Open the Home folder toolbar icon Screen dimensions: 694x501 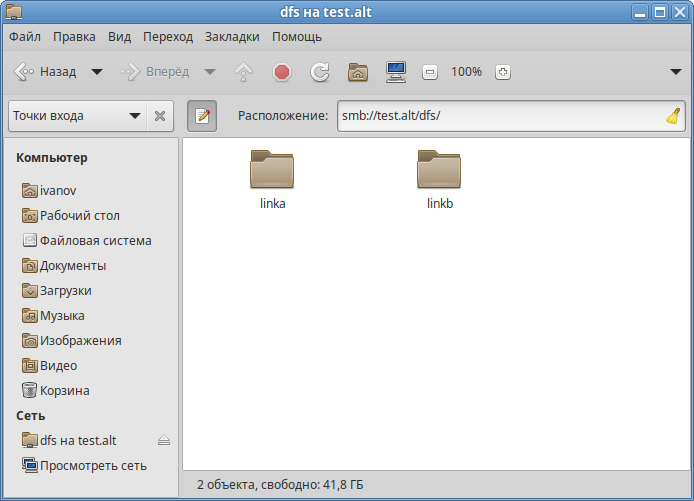(358, 72)
